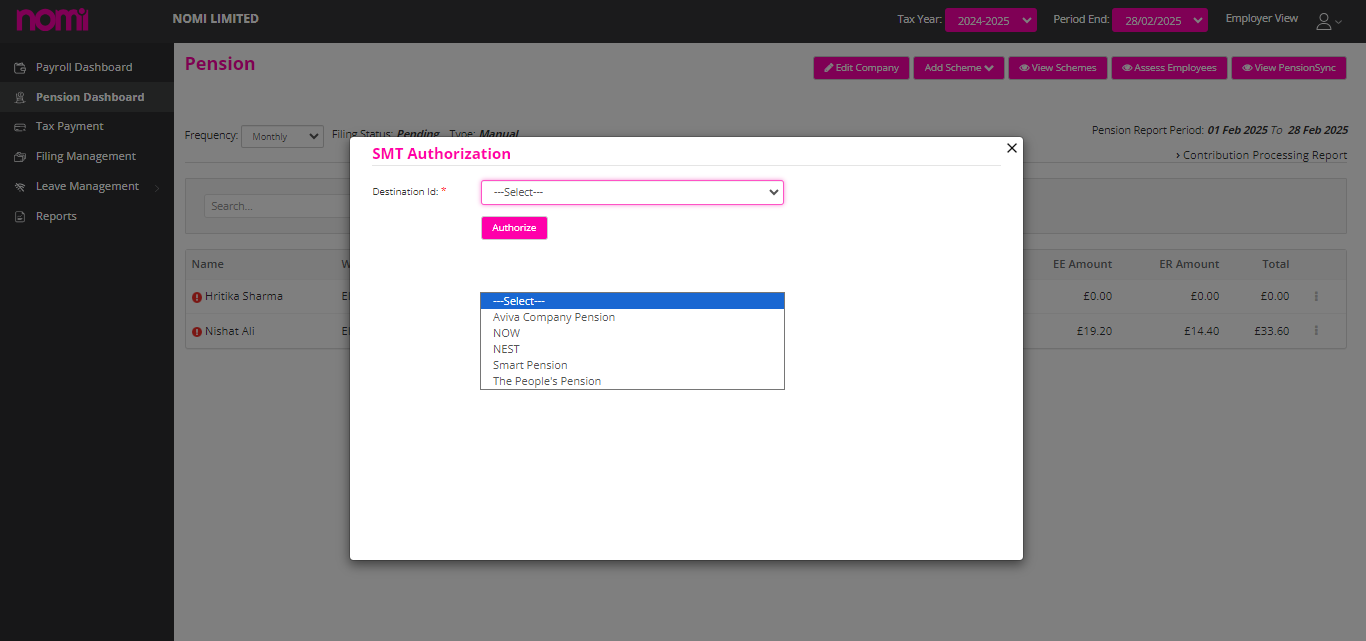Open row options for Nishat Ali
Viewport: 1366px width, 641px height.
point(1316,331)
